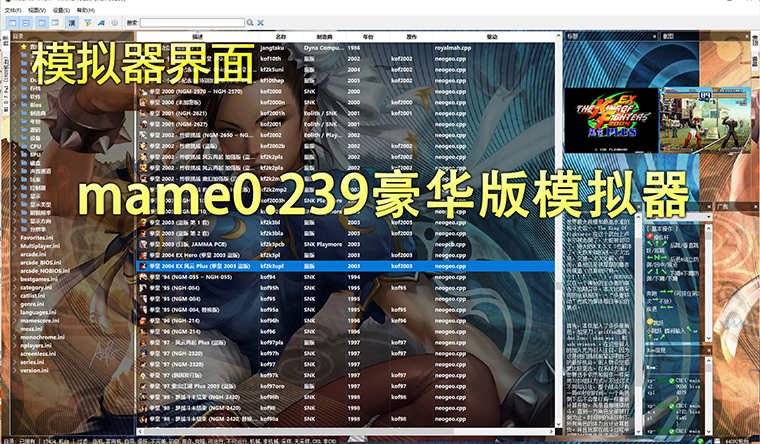
Task: Open the 标题 panel dropdown arrow
Action: click(x=654, y=36)
